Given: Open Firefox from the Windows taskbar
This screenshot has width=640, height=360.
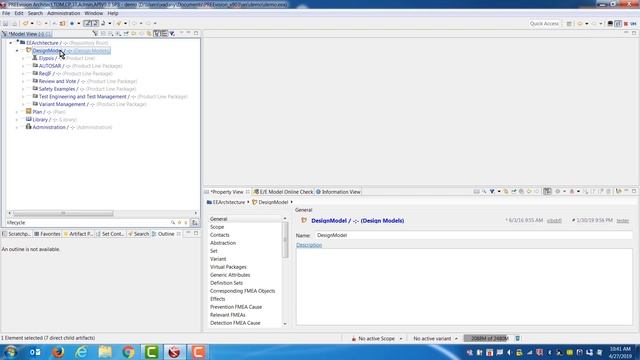Looking at the screenshot, I should (58, 352).
